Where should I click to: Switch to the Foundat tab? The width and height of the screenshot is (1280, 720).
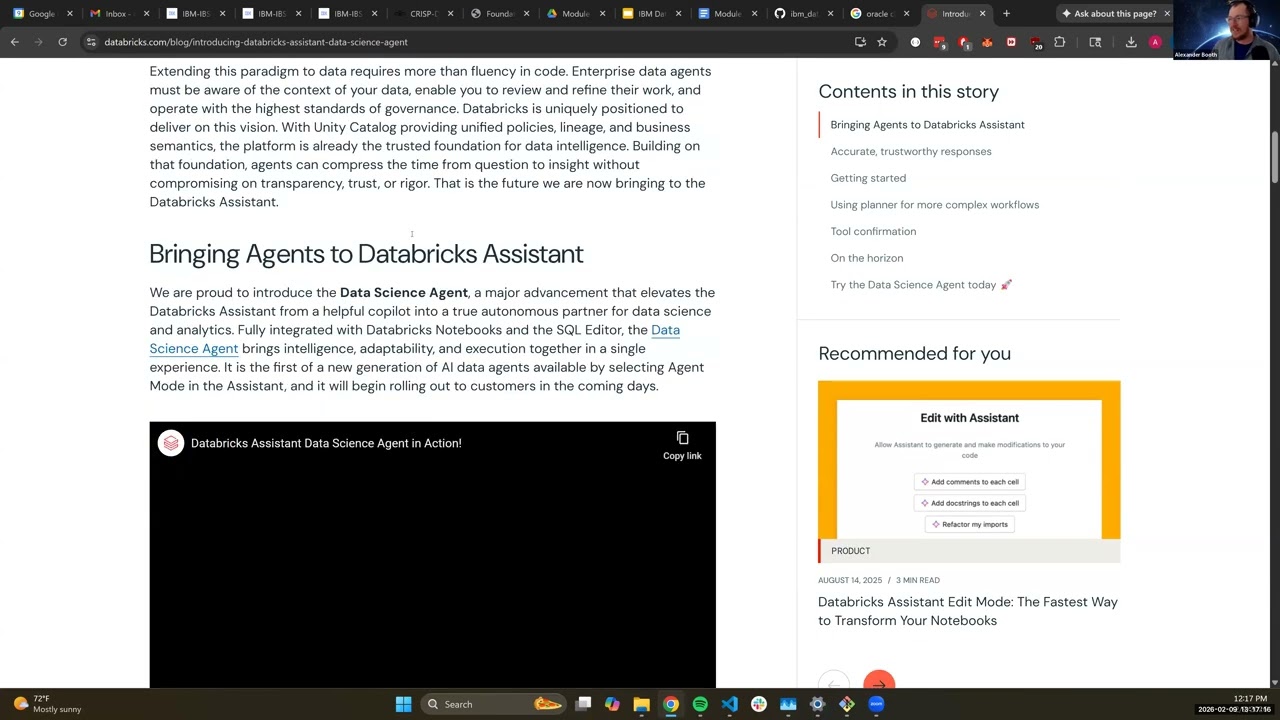pyautogui.click(x=499, y=14)
